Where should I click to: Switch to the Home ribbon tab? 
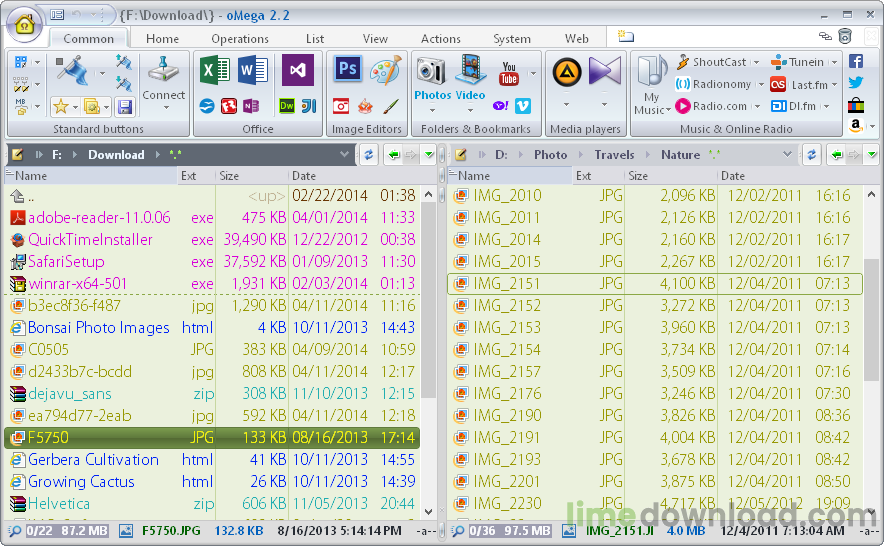[x=162, y=38]
